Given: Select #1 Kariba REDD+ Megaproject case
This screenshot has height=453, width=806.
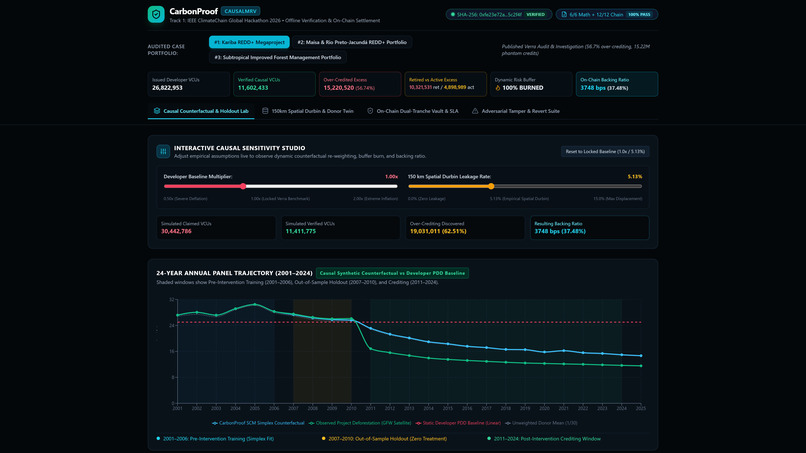Looking at the screenshot, I should coord(249,42).
